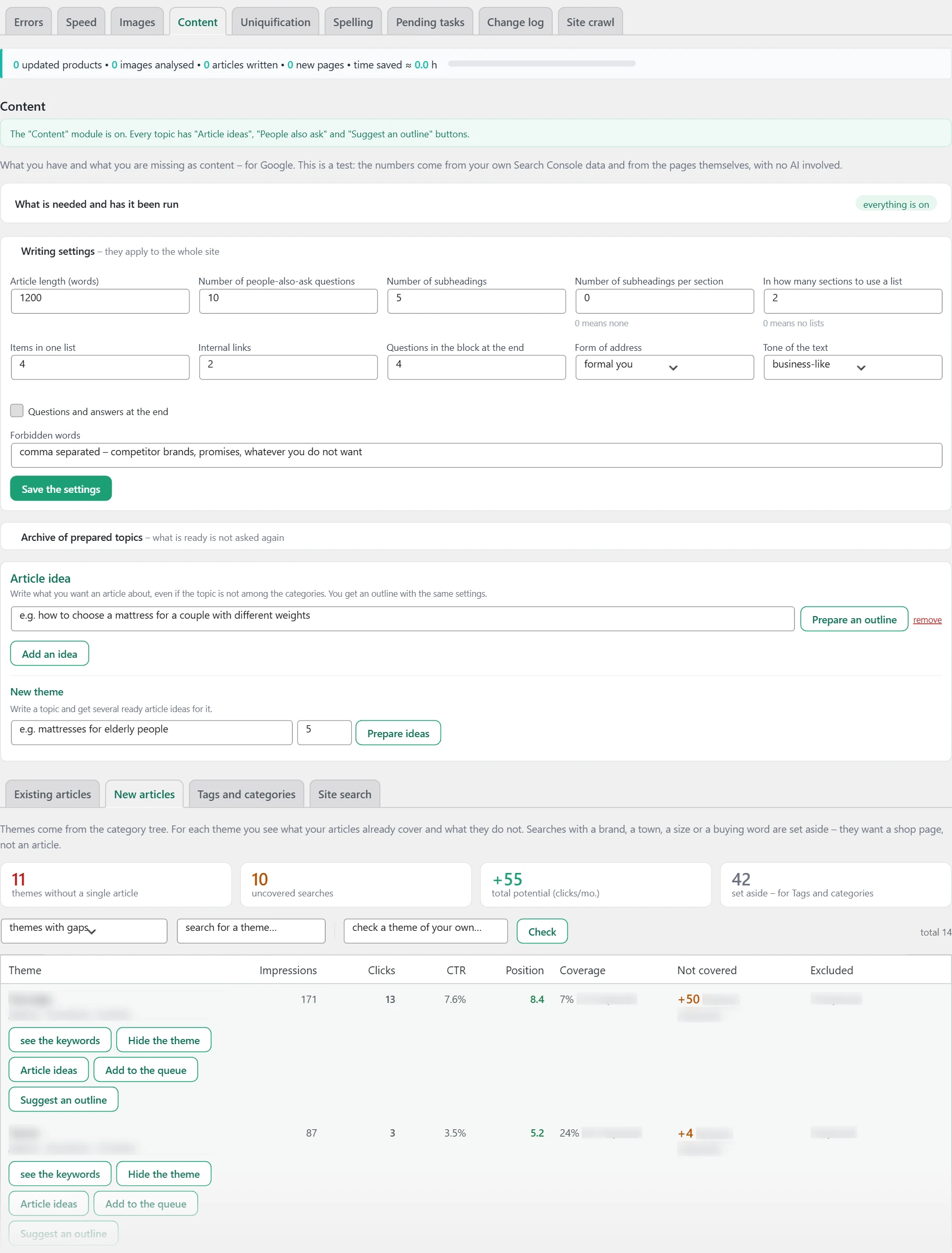Click Prepare an outline button
Screen dimensions: 952x1253
pyautogui.click(x=853, y=619)
